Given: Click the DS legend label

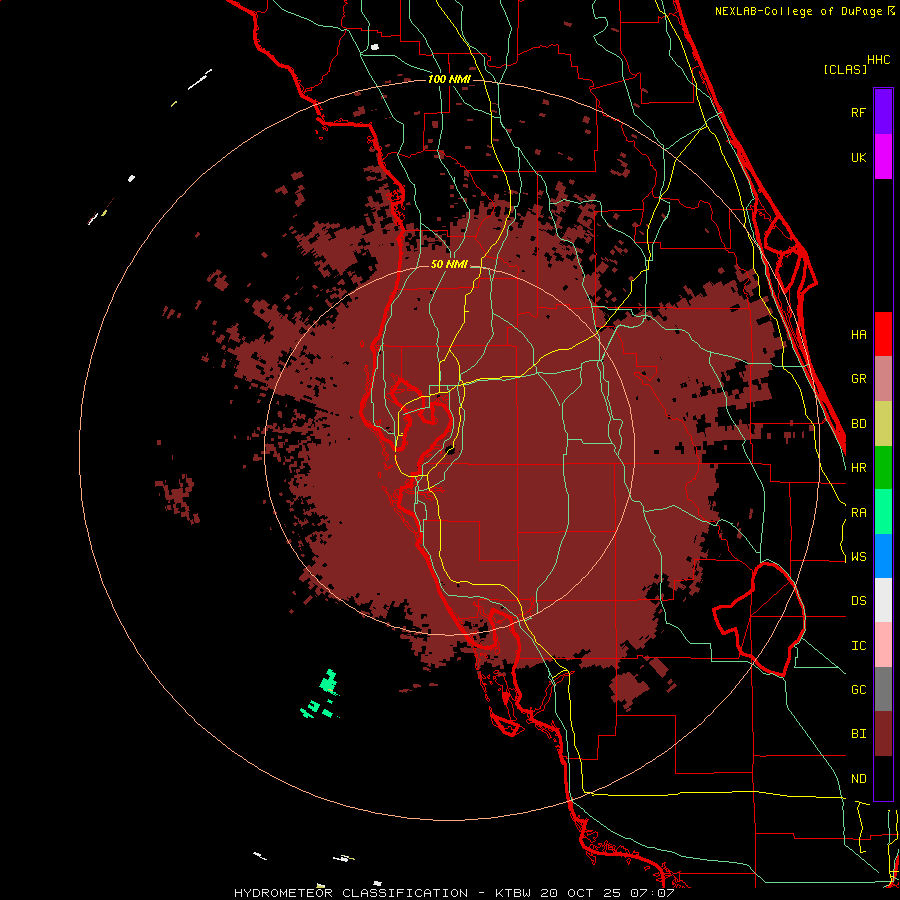Looking at the screenshot, I should (858, 601).
